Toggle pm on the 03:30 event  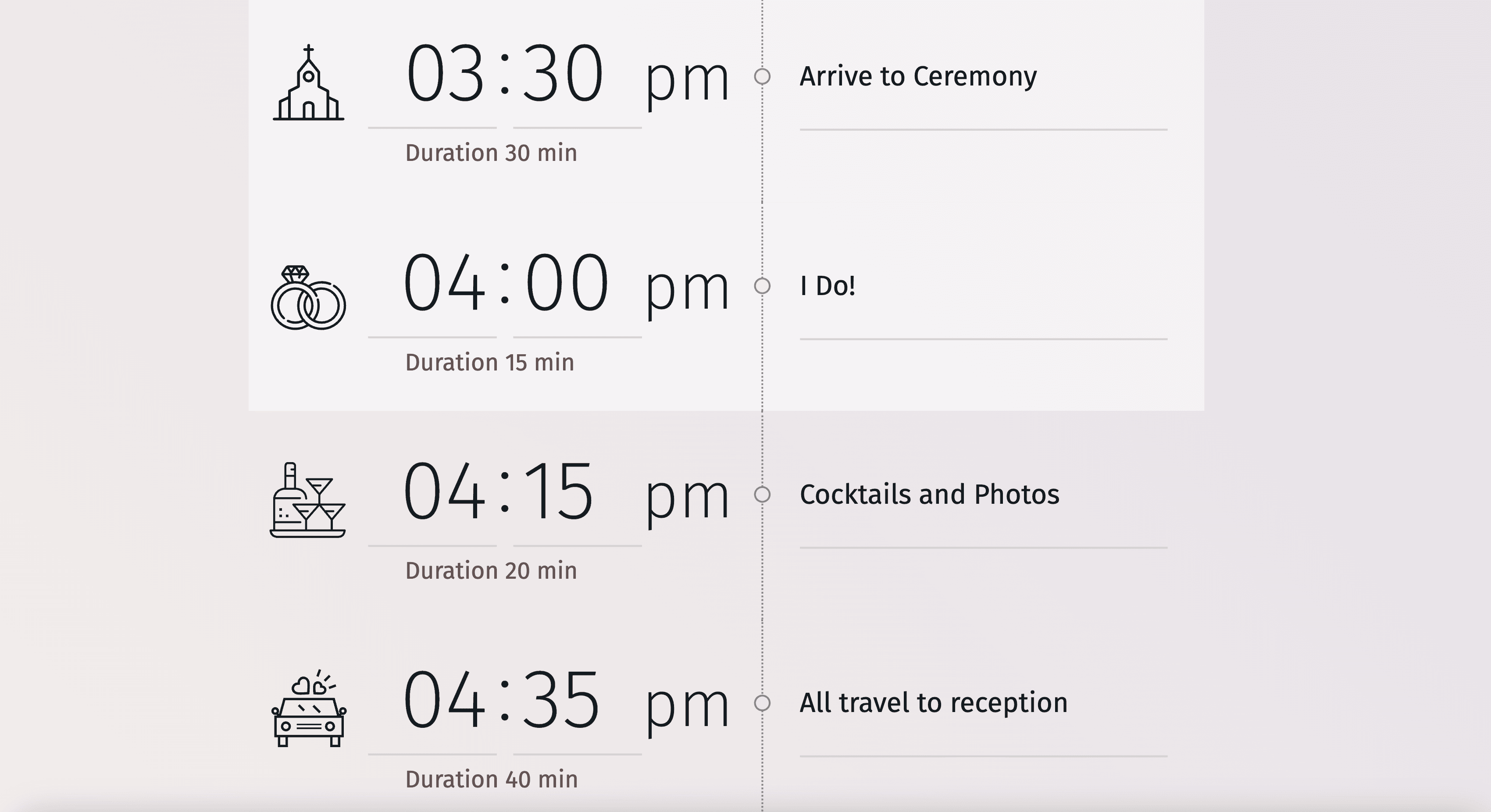tap(686, 80)
